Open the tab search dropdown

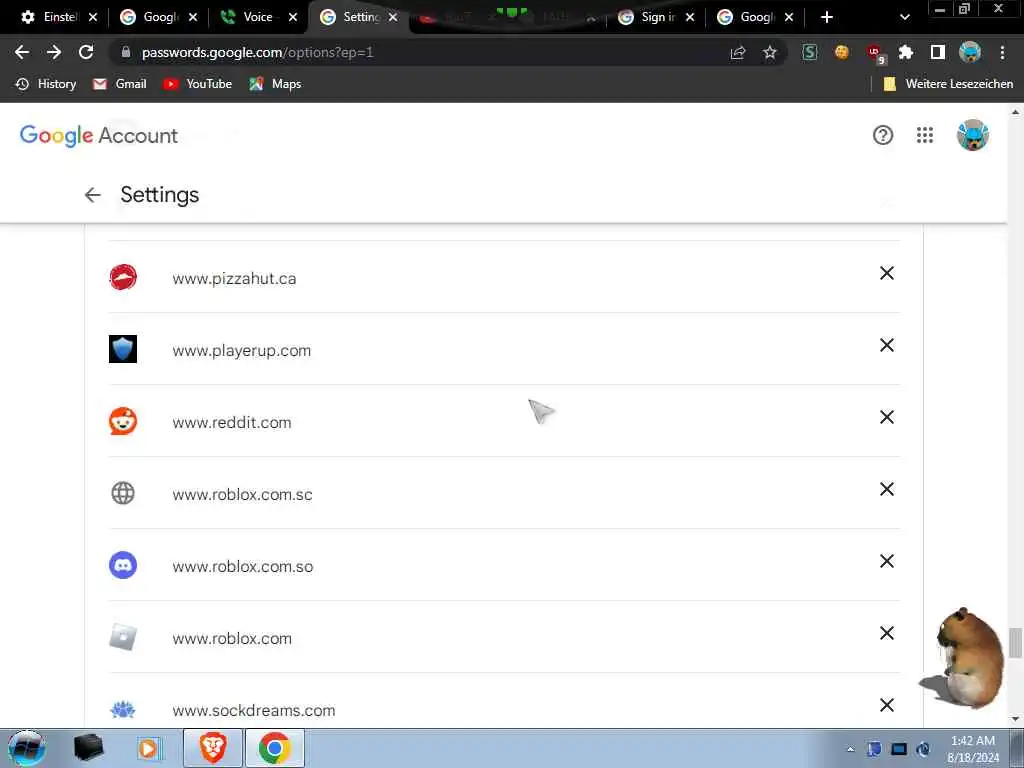[x=904, y=18]
